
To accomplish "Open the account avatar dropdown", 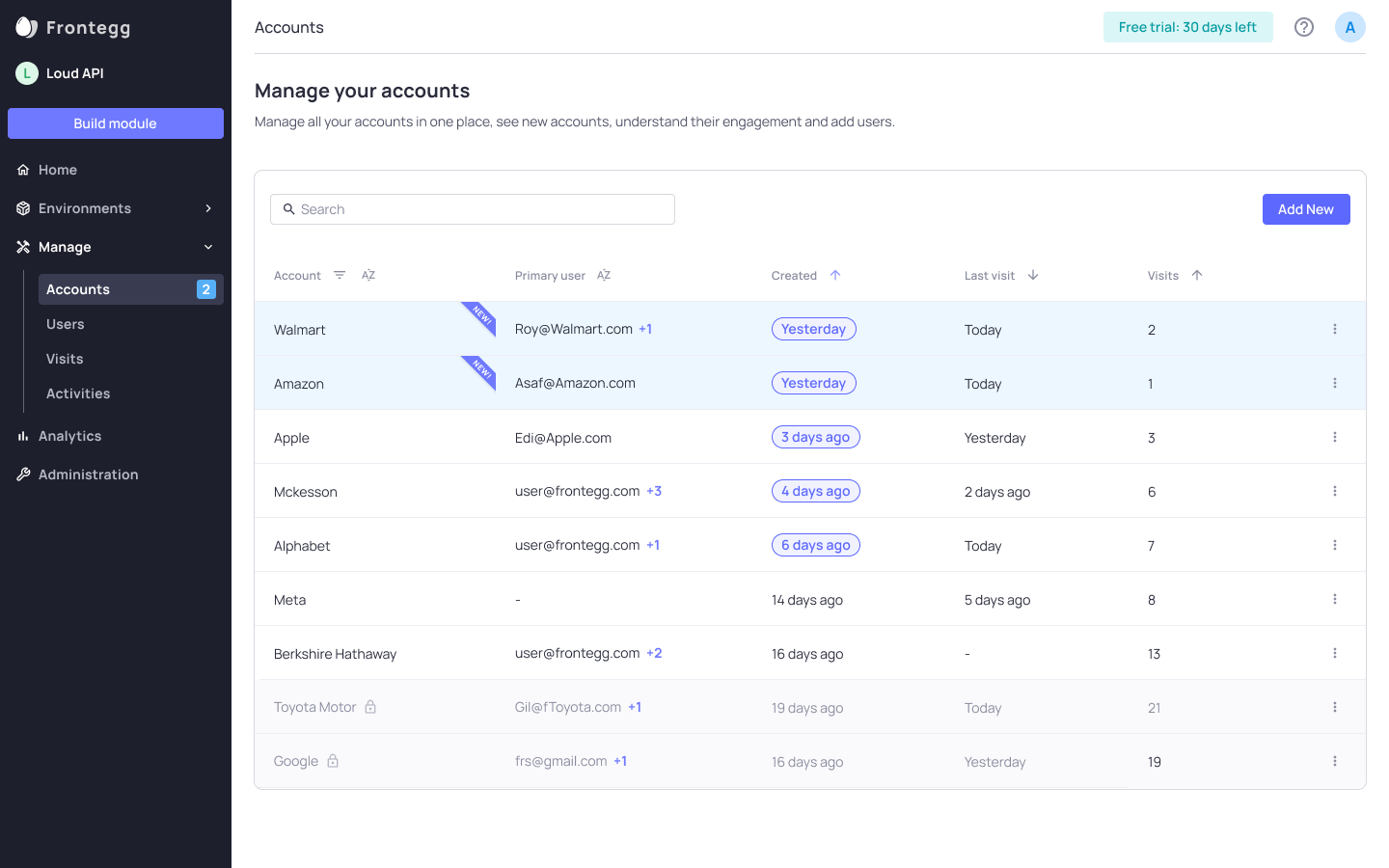I will [1349, 27].
